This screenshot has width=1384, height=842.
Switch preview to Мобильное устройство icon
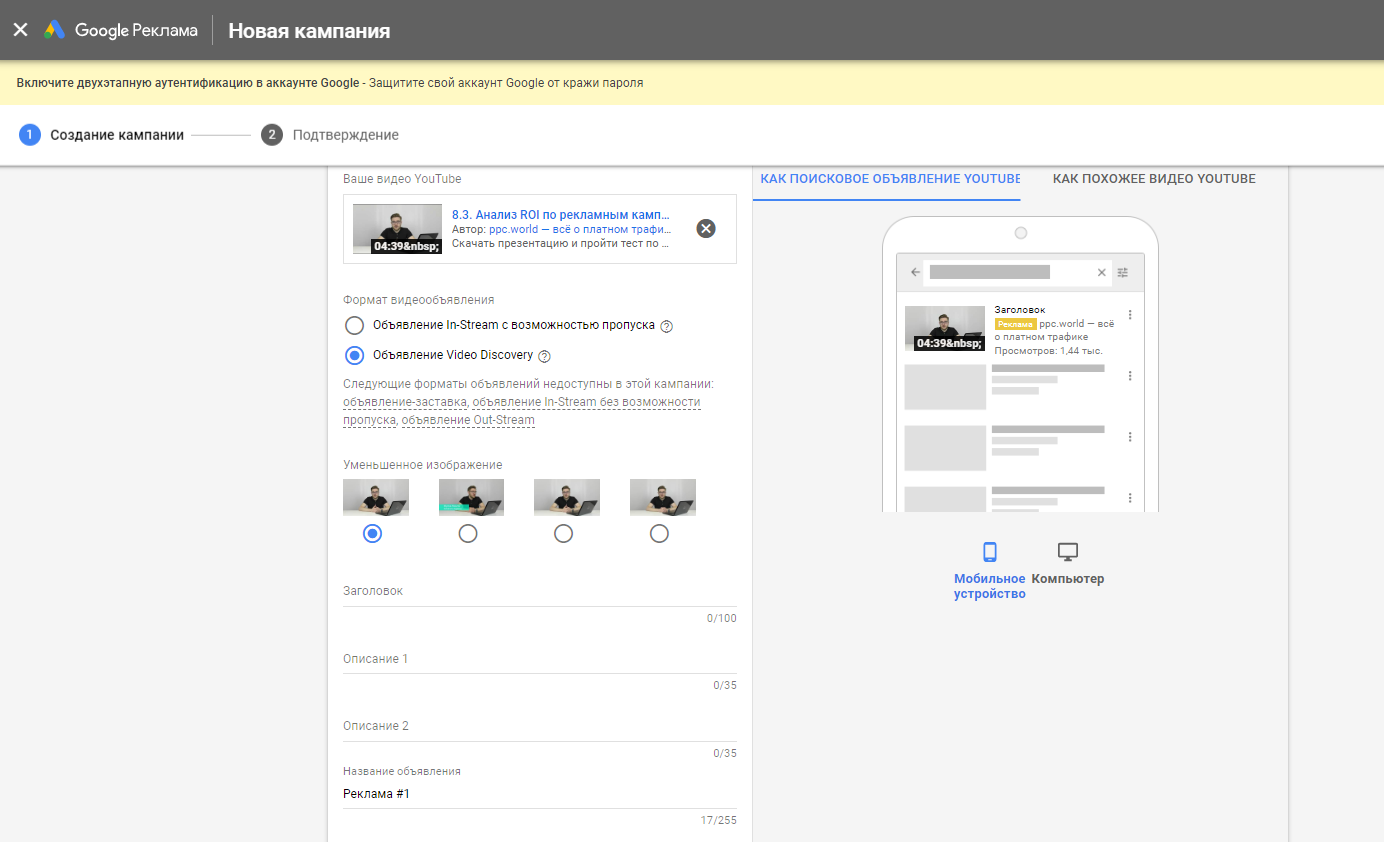point(989,552)
